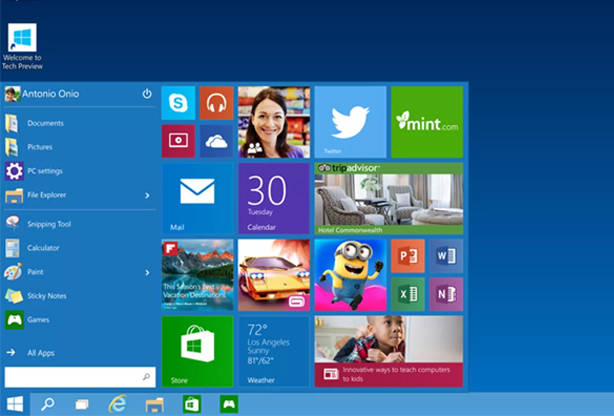Open File Explorer from Start menu list

(80, 195)
